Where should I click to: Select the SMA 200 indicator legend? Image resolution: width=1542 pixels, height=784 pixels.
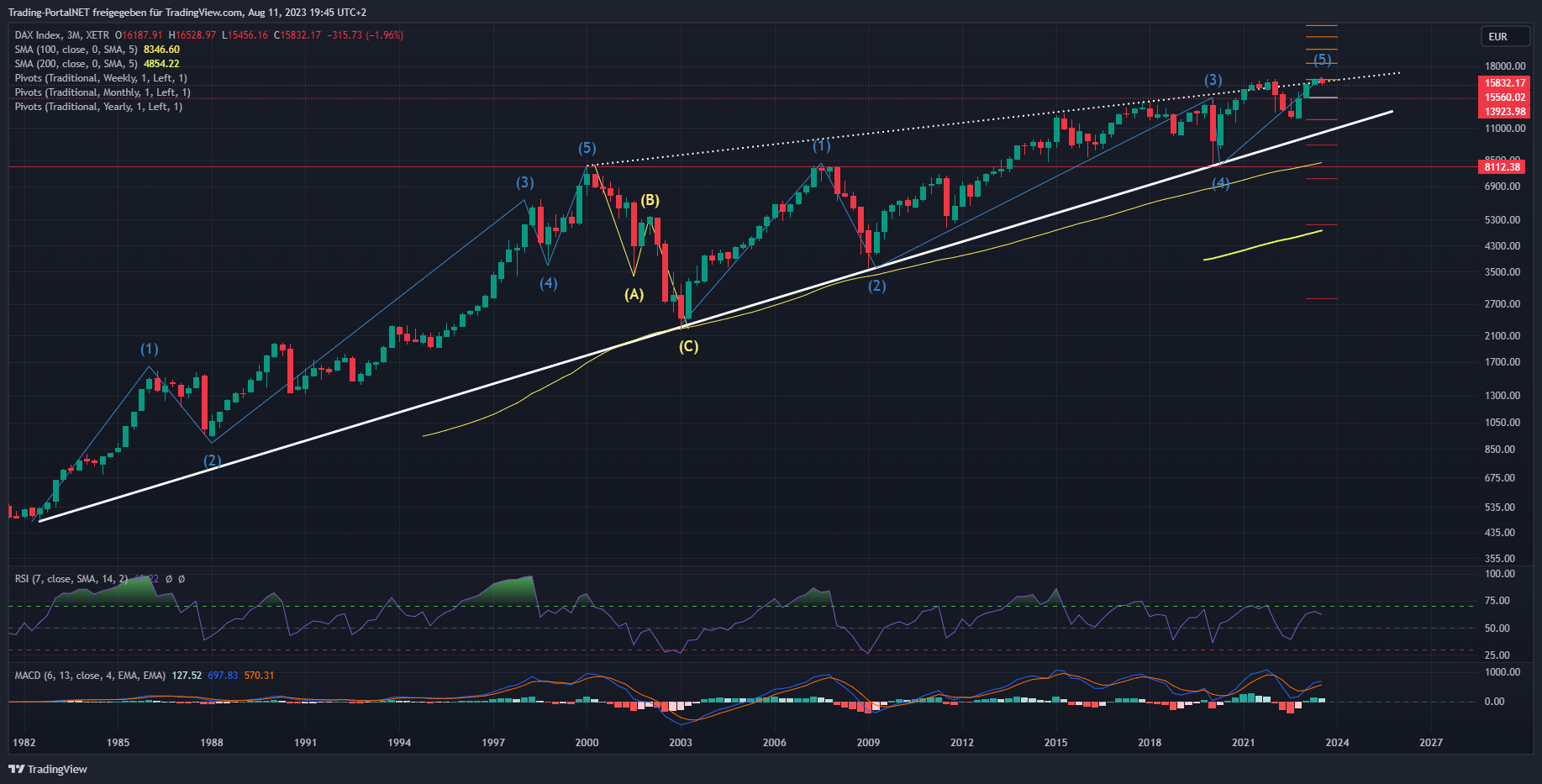pos(76,64)
